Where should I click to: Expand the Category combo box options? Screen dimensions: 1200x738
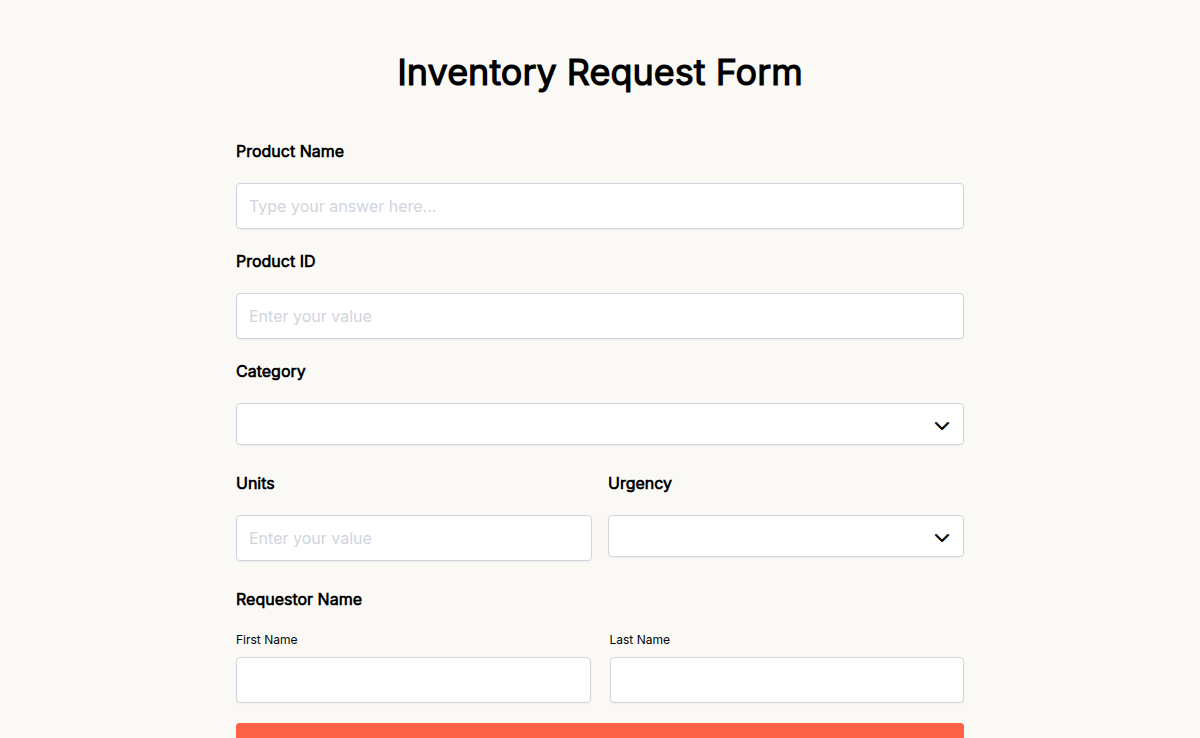[x=600, y=424]
